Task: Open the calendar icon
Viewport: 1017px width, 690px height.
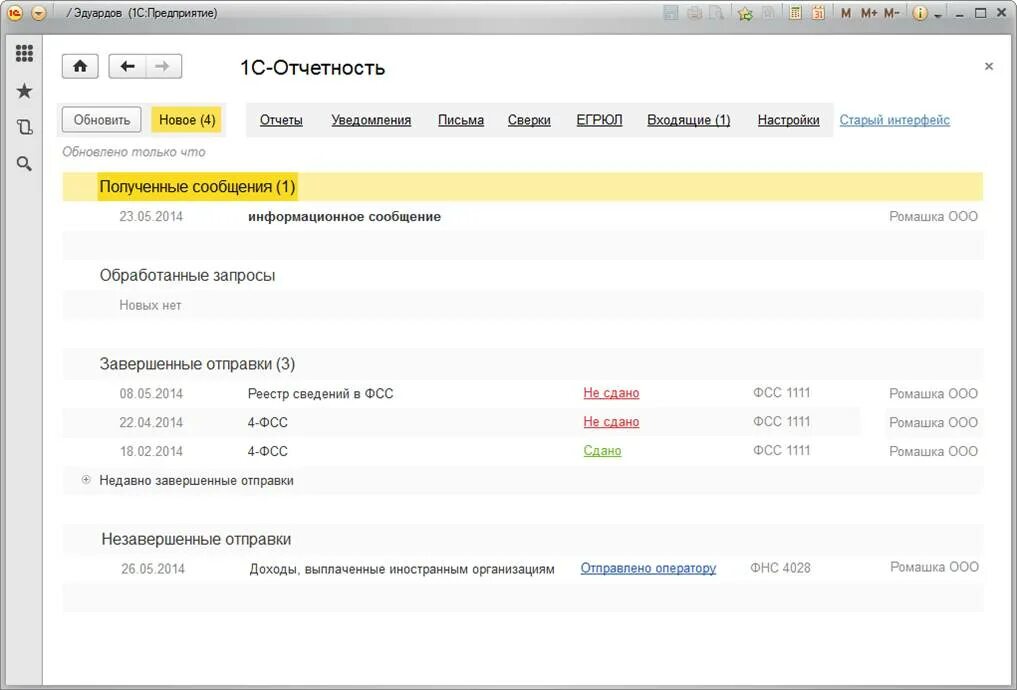Action: [x=818, y=12]
